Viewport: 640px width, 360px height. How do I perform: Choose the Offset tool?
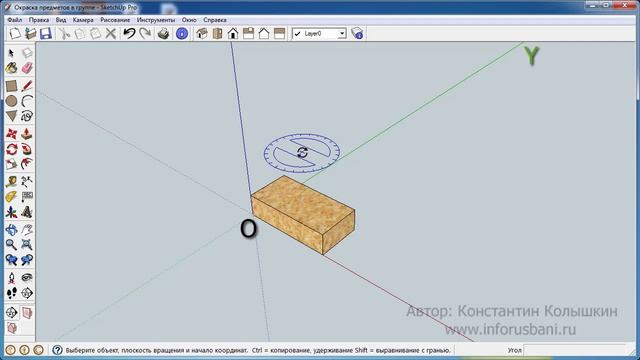click(27, 164)
